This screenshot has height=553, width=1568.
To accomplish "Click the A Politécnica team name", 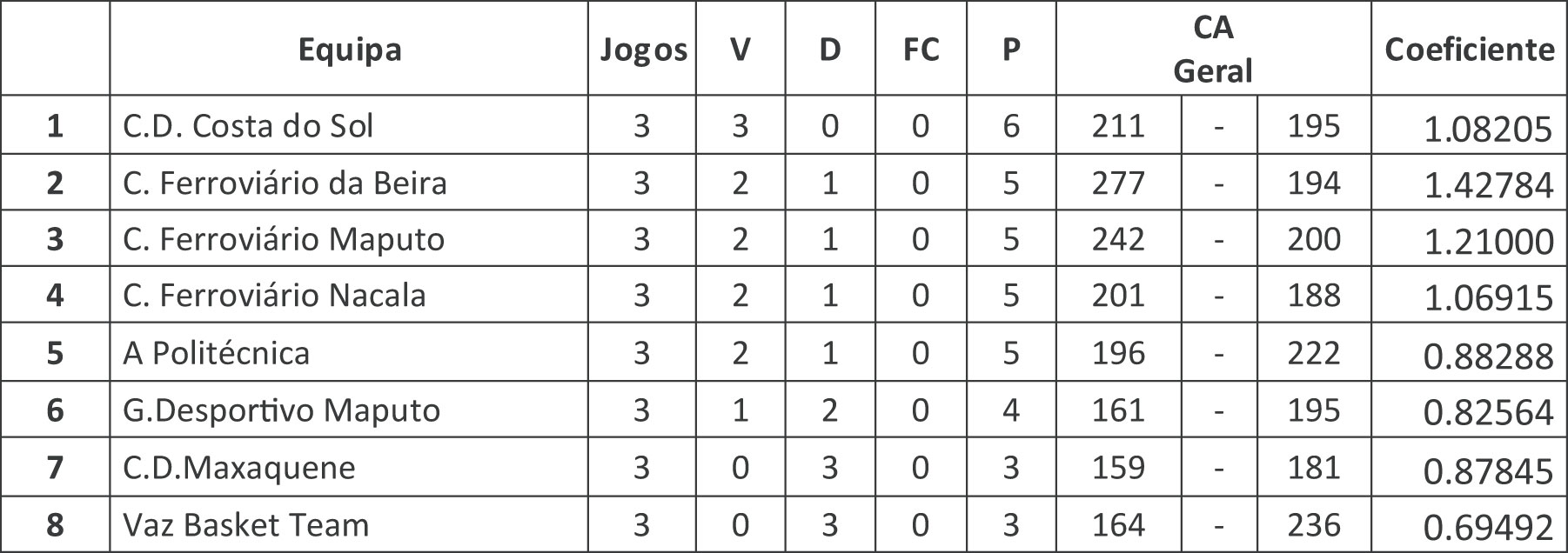I will click(216, 353).
